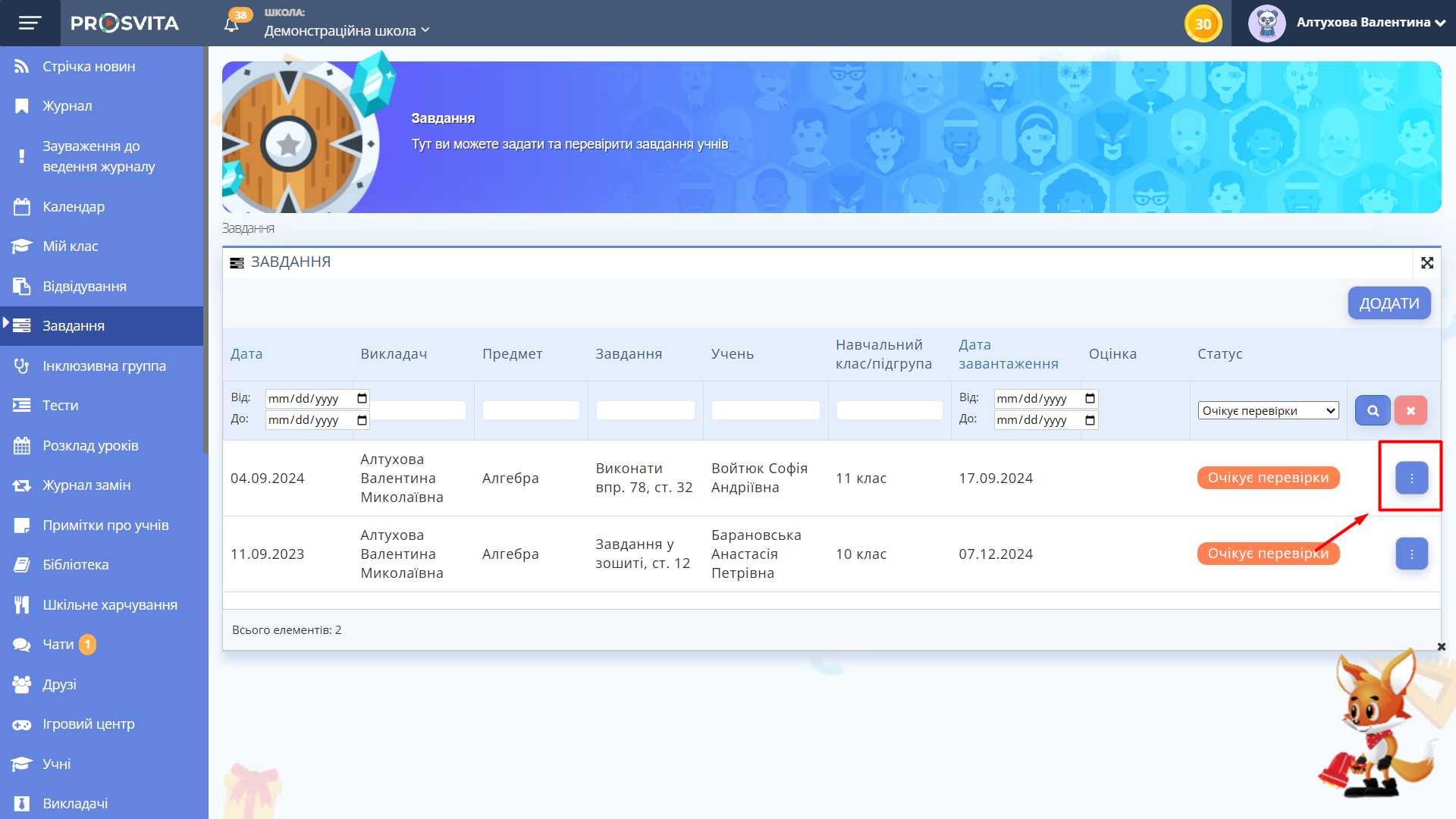The height and width of the screenshot is (819, 1456).
Task: Expand the Завдання panel to fullscreen
Action: point(1427,262)
